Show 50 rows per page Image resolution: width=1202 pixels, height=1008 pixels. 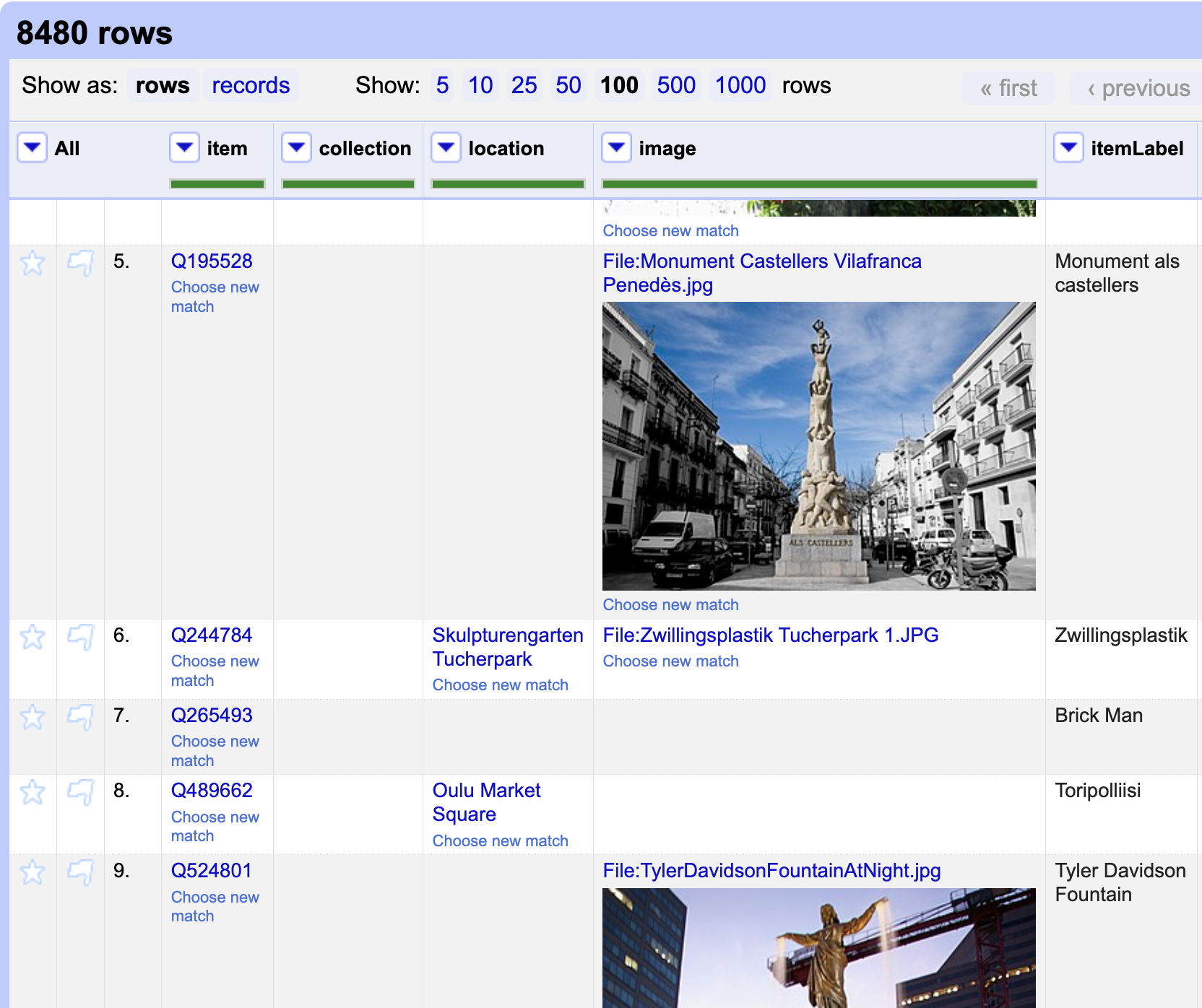568,85
